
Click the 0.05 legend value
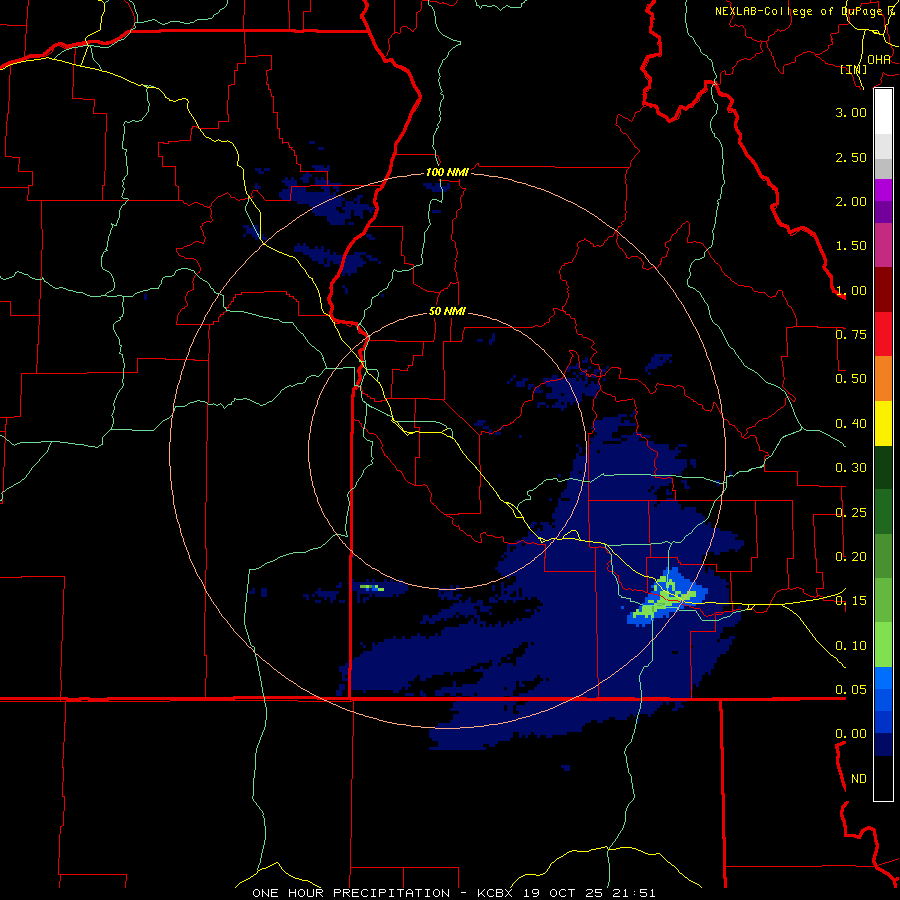[x=851, y=690]
